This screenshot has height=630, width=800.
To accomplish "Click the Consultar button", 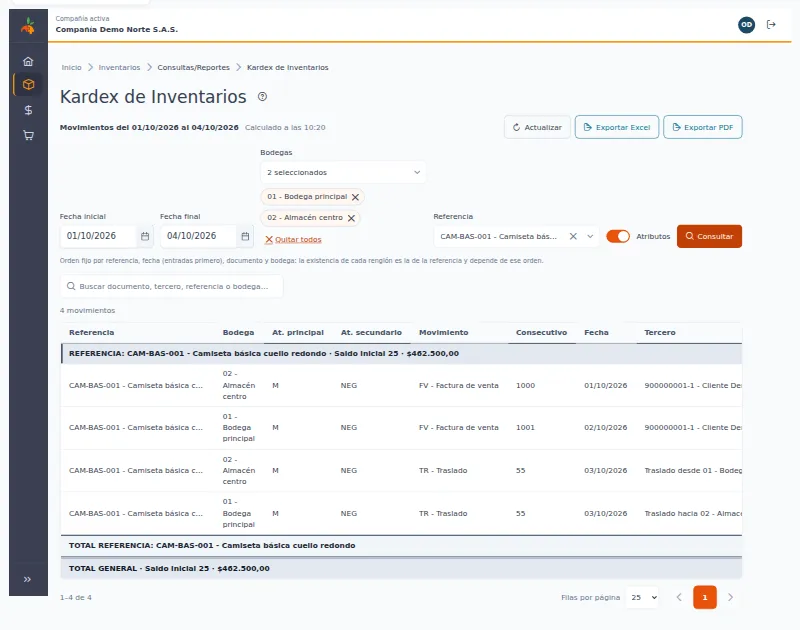I will tap(709, 236).
